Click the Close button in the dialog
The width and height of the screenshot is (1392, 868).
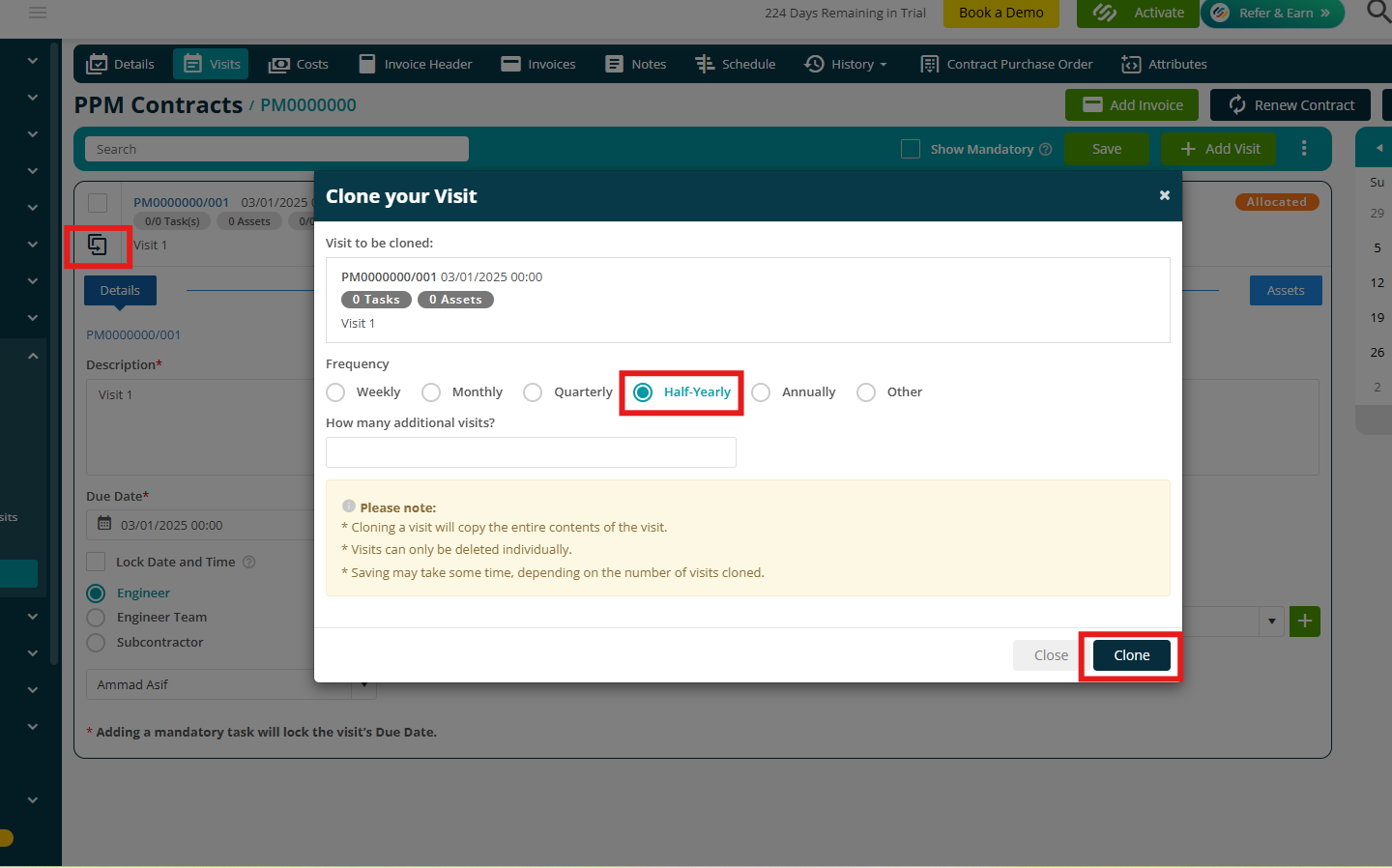tap(1051, 655)
